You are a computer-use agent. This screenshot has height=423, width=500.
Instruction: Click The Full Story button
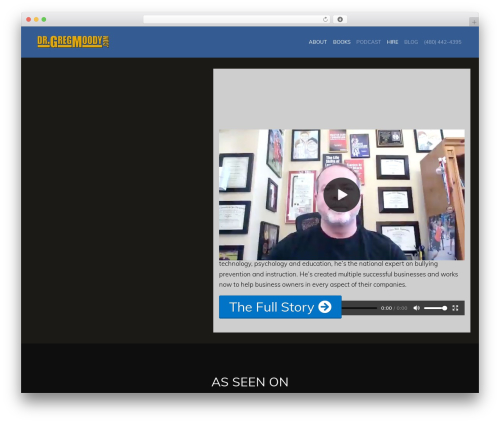click(x=280, y=307)
